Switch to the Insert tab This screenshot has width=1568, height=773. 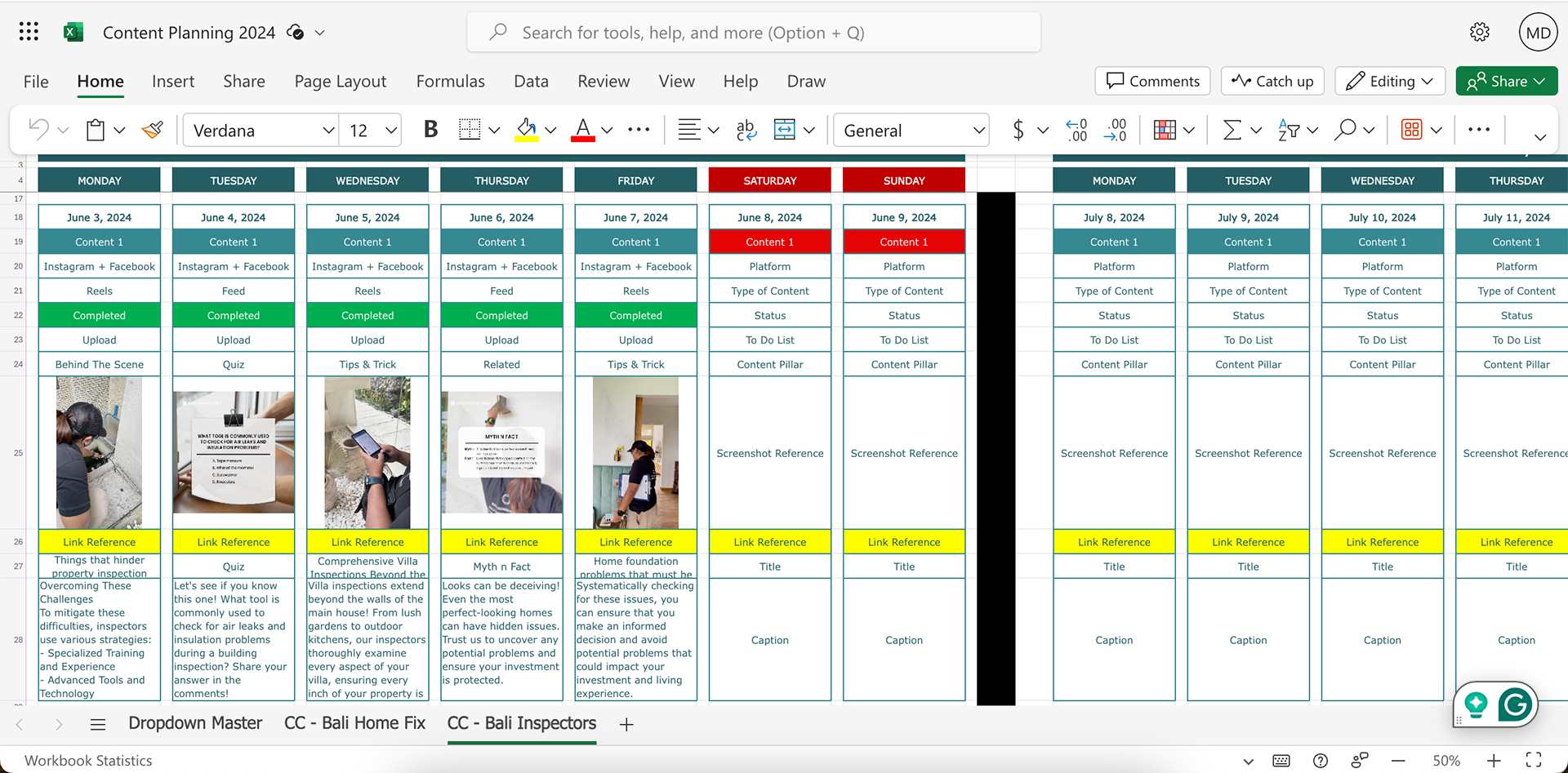pos(173,81)
